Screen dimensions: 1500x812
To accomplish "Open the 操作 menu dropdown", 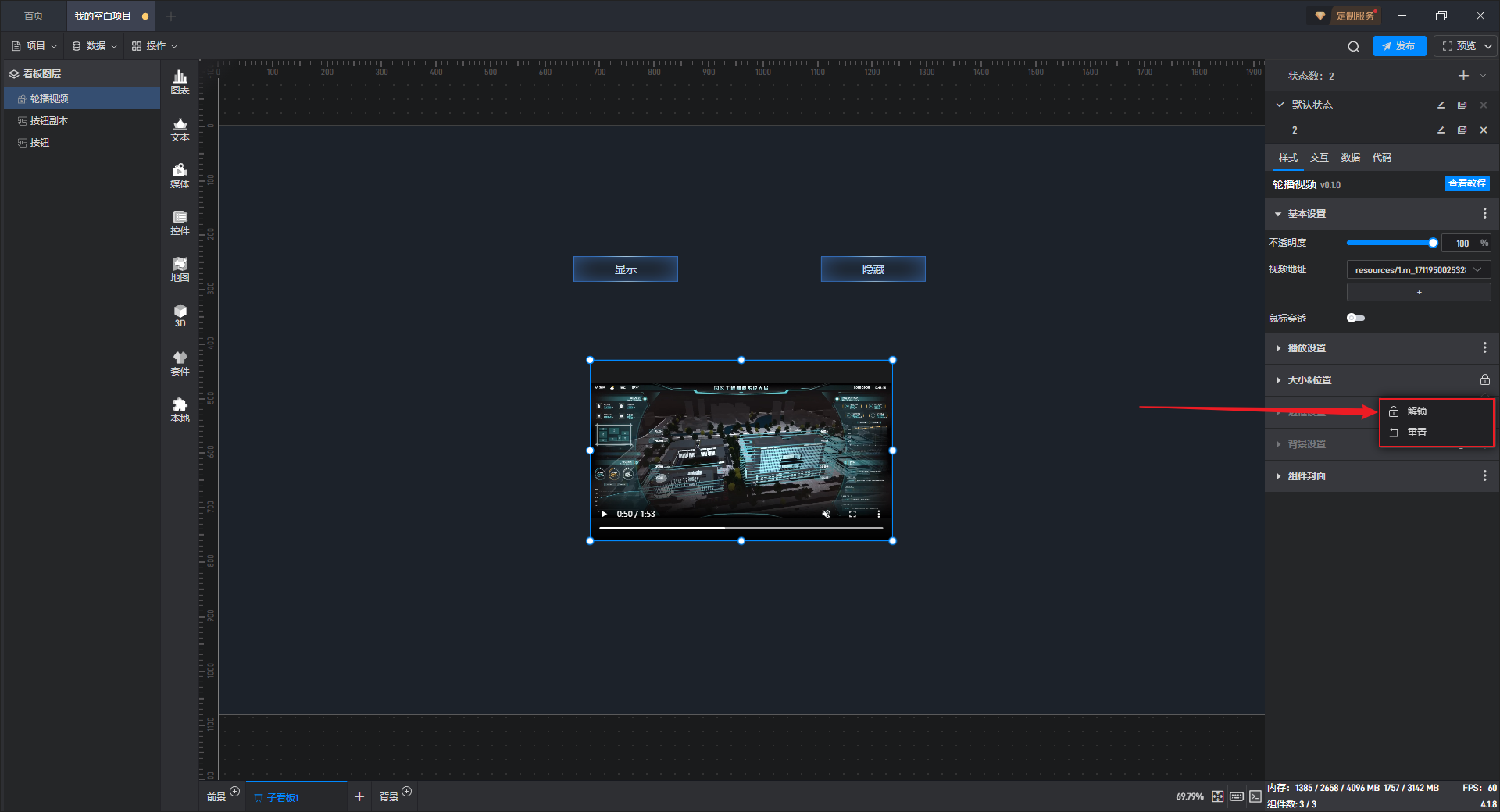I will click(x=155, y=46).
